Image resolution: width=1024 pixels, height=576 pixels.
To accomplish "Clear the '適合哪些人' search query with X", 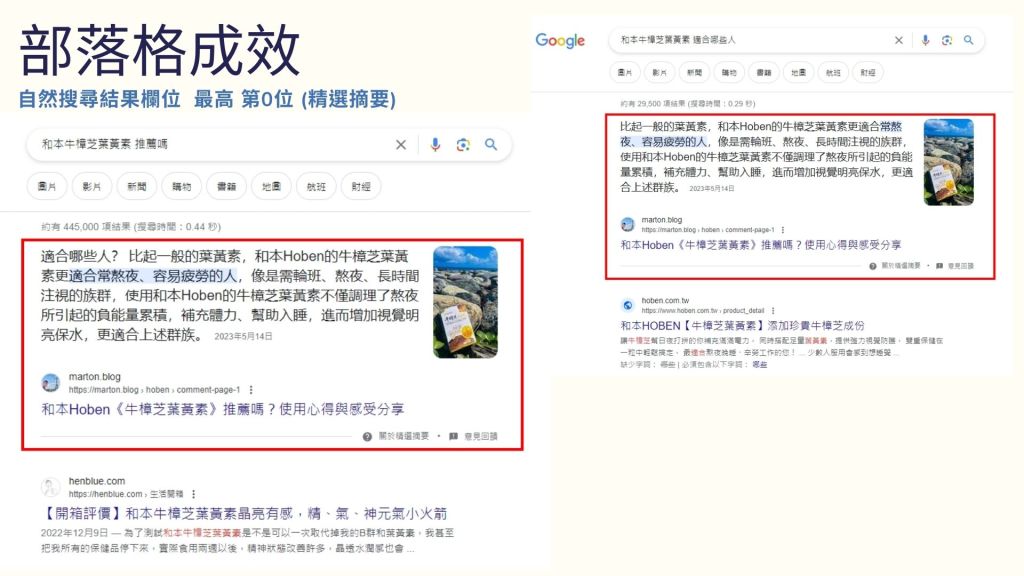I will click(x=898, y=40).
